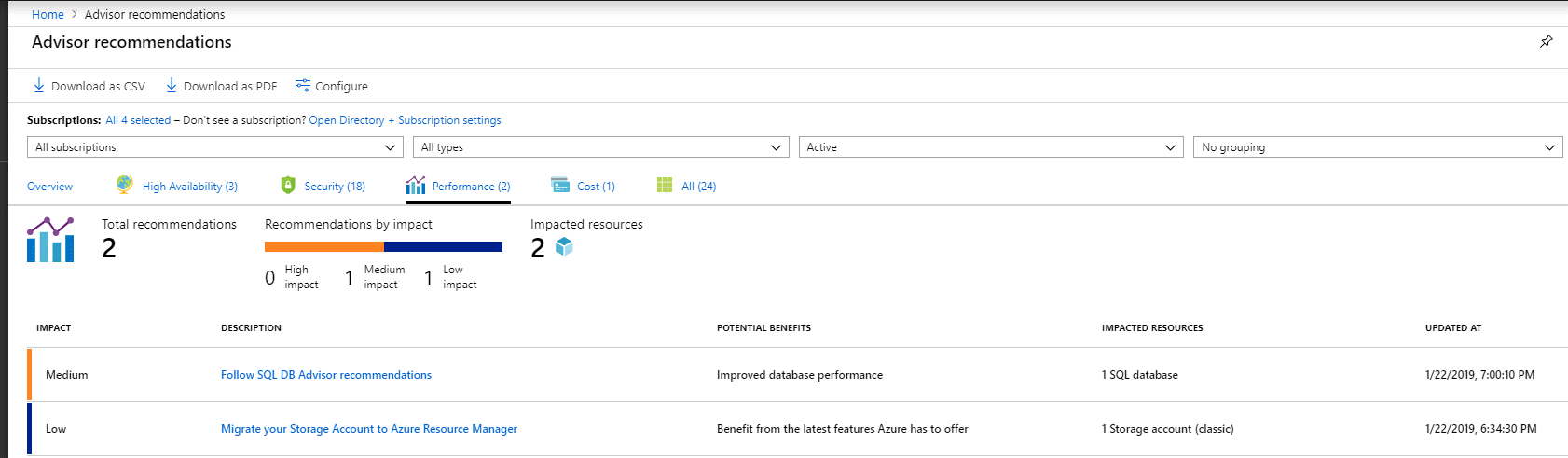
Task: Open the All types dropdown
Action: click(601, 147)
